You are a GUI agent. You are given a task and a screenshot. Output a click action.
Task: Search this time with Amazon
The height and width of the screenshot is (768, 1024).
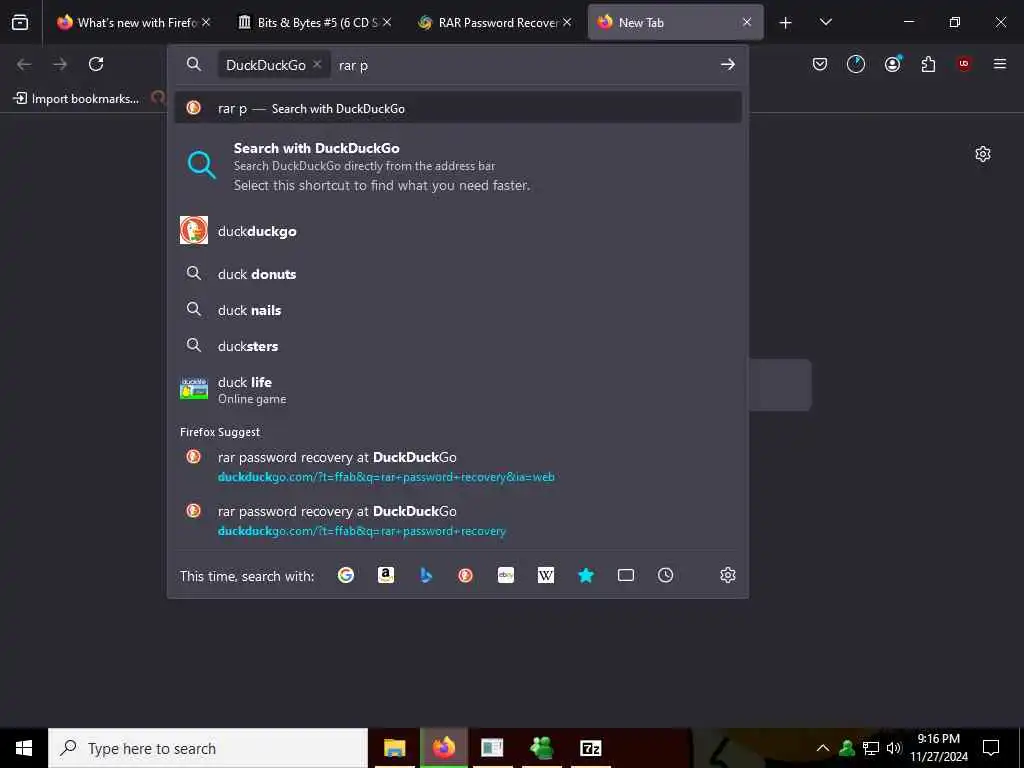[x=386, y=575]
